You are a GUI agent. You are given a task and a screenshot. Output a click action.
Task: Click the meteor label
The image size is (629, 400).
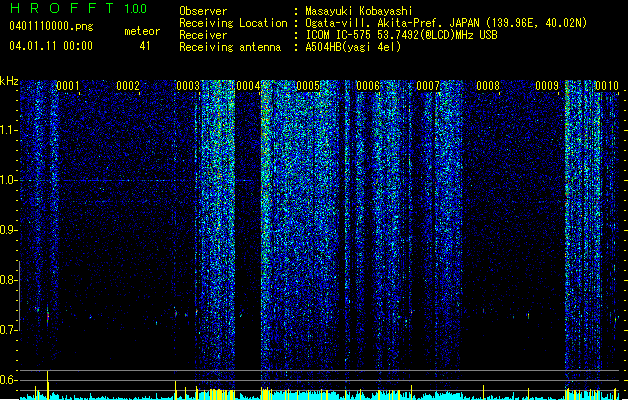point(142,31)
